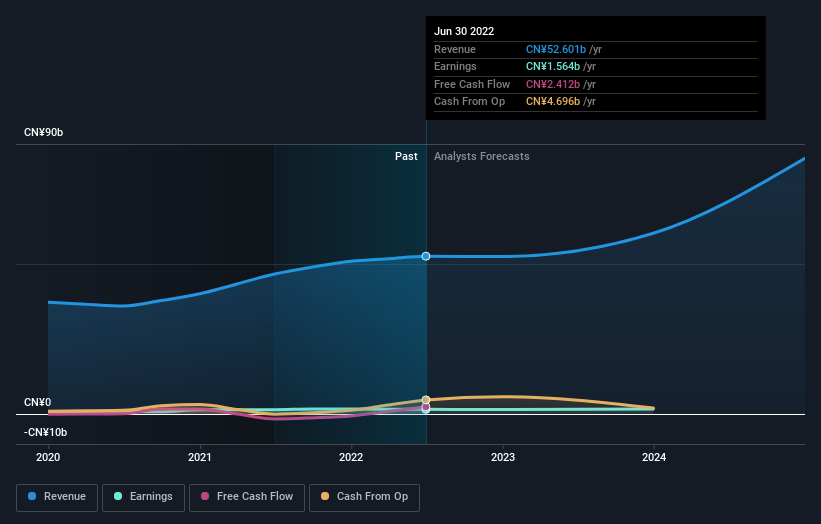
Task: Click the blue Revenue data point marker
Action: (426, 256)
